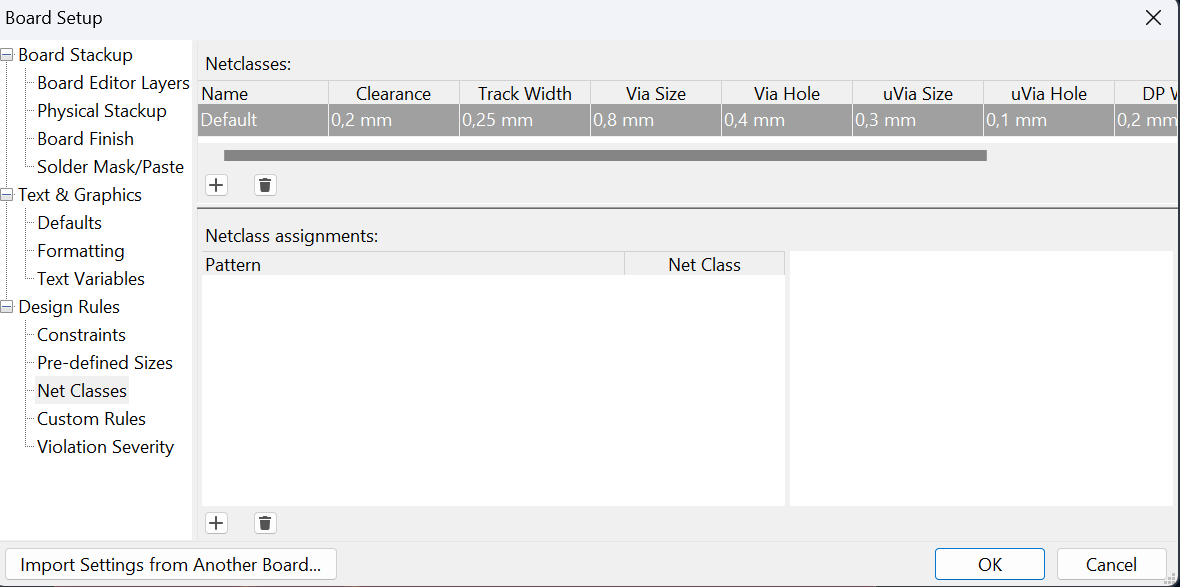Viewport: 1180px width, 587px height.
Task: Click the Via Hole column header
Action: click(x=786, y=93)
